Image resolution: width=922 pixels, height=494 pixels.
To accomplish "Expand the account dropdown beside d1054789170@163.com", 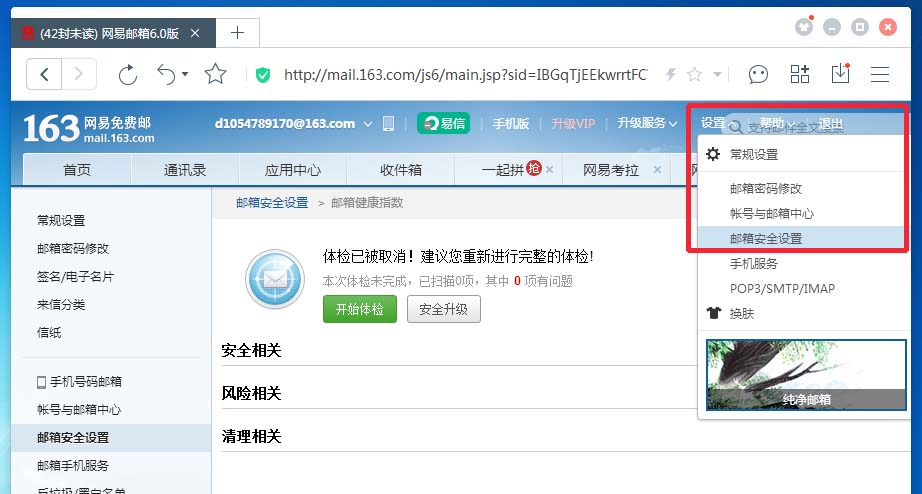I will coord(368,124).
